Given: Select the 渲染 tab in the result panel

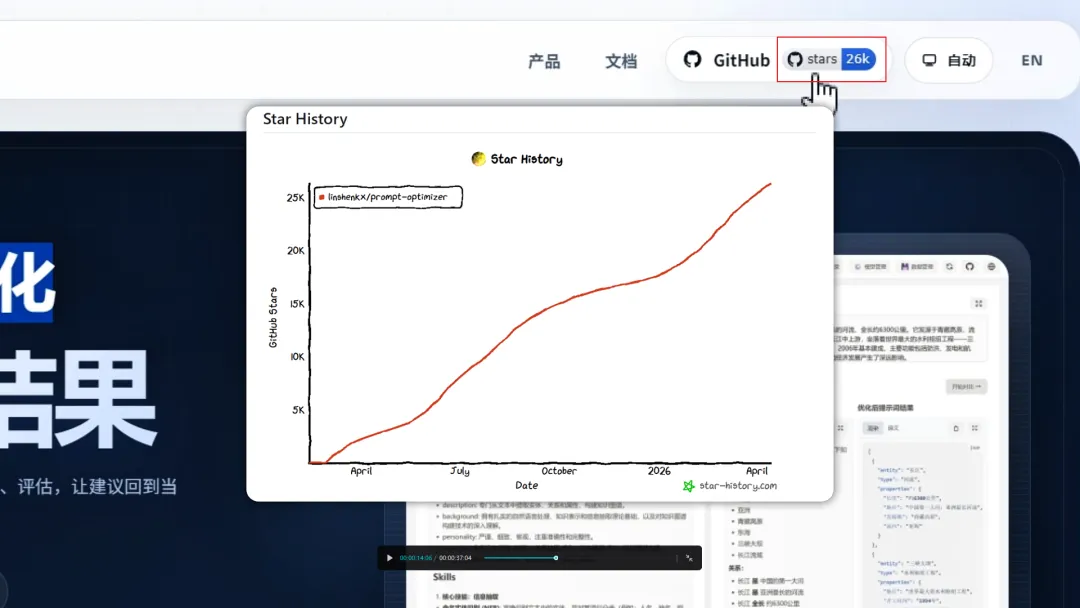Looking at the screenshot, I should point(872,428).
